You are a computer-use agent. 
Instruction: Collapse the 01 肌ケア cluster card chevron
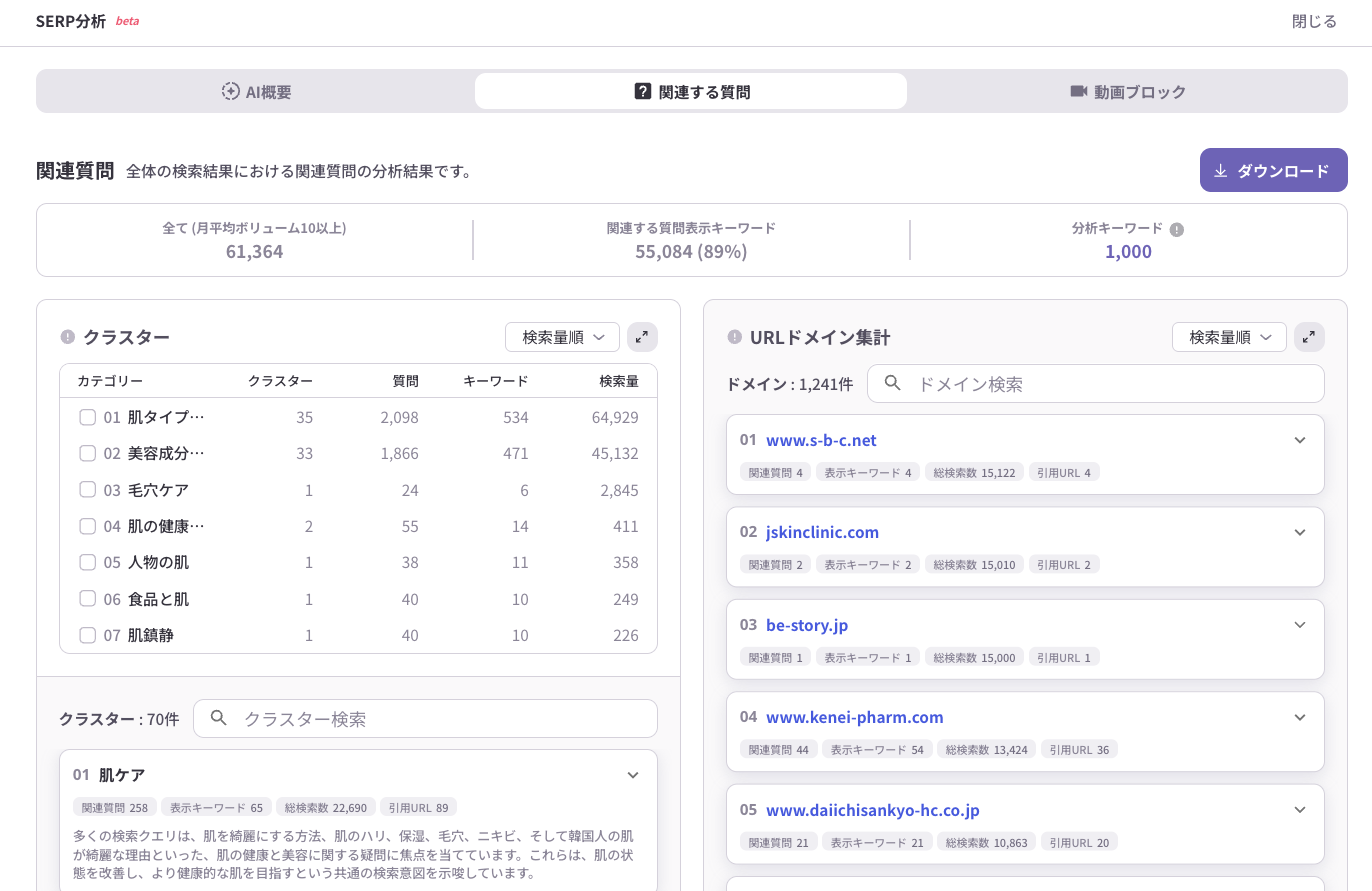click(633, 775)
